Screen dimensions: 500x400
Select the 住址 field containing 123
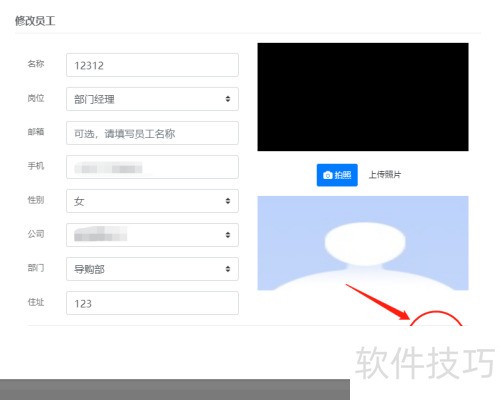pos(152,303)
